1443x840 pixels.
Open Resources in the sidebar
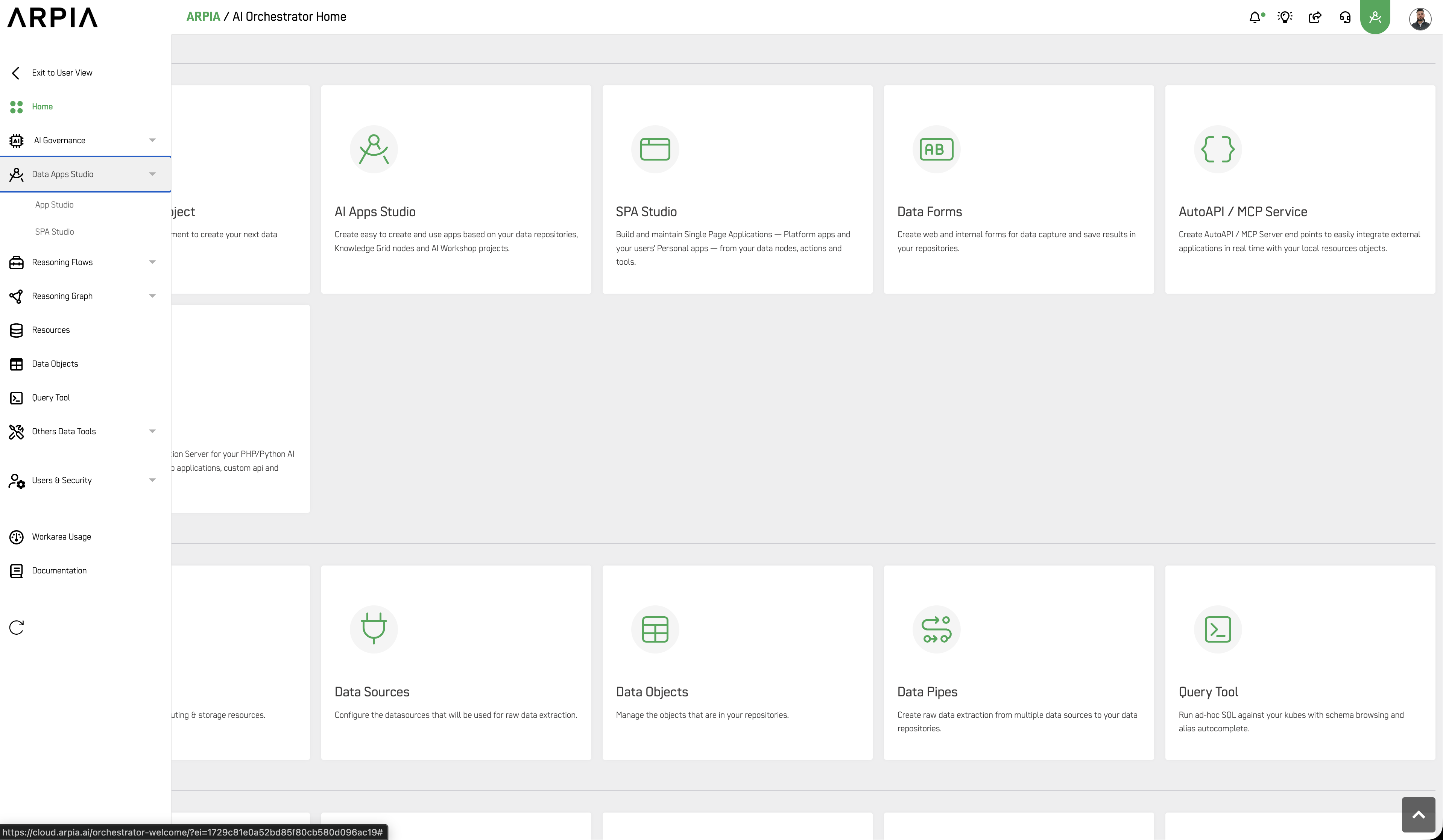51,330
